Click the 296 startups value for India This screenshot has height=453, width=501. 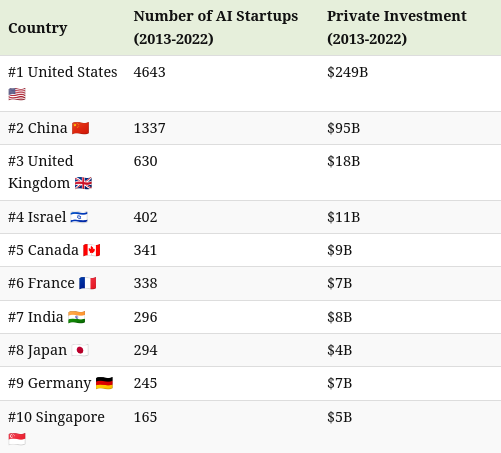click(145, 317)
